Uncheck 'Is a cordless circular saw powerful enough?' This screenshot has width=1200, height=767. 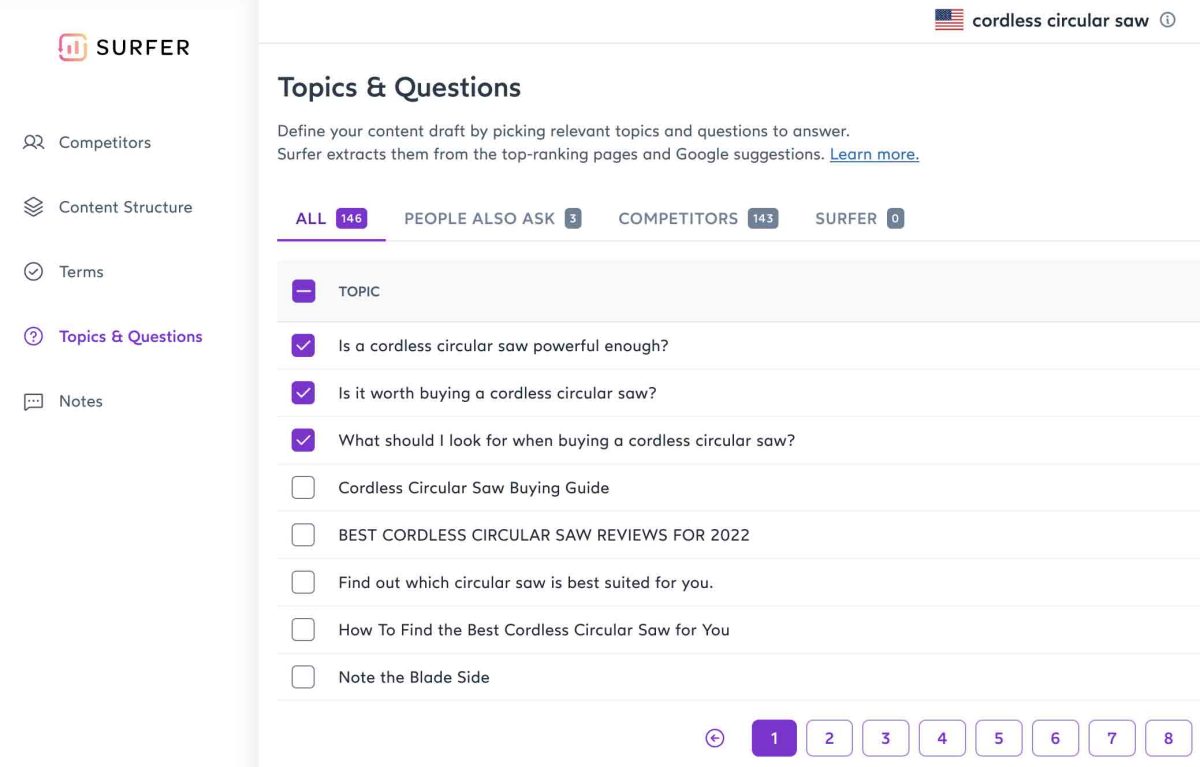[303, 346]
